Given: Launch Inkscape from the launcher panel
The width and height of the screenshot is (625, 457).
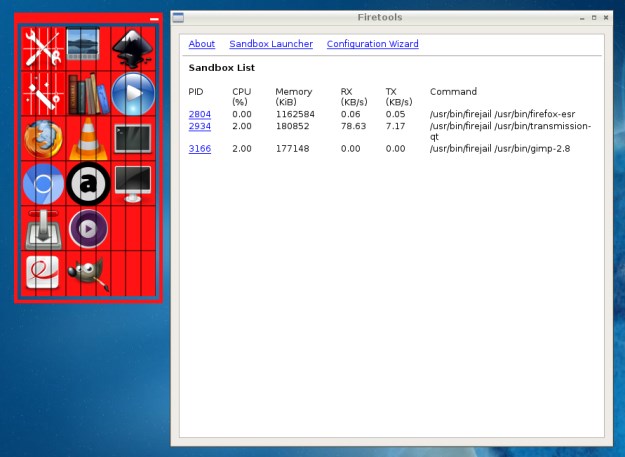Looking at the screenshot, I should tap(133, 47).
